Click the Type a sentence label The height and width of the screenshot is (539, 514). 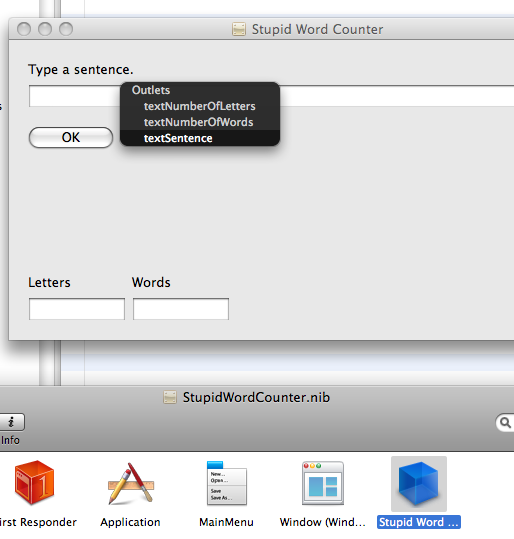pos(80,70)
